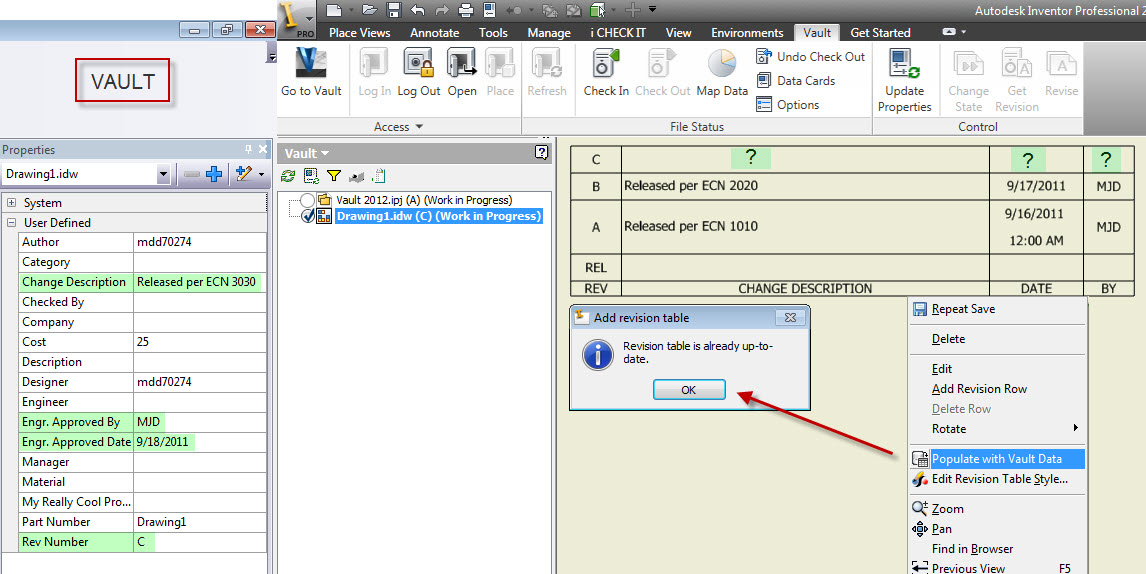Open the Tools ribbon tab
The height and width of the screenshot is (574, 1146).
493,32
